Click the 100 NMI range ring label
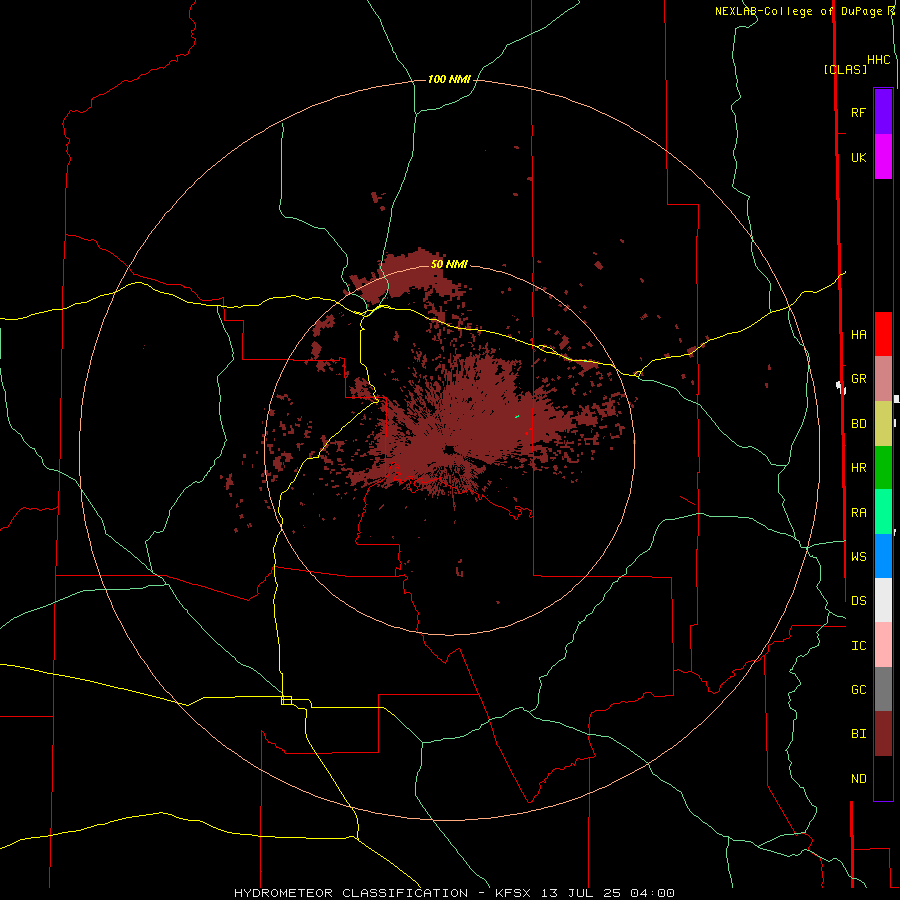 tap(449, 79)
